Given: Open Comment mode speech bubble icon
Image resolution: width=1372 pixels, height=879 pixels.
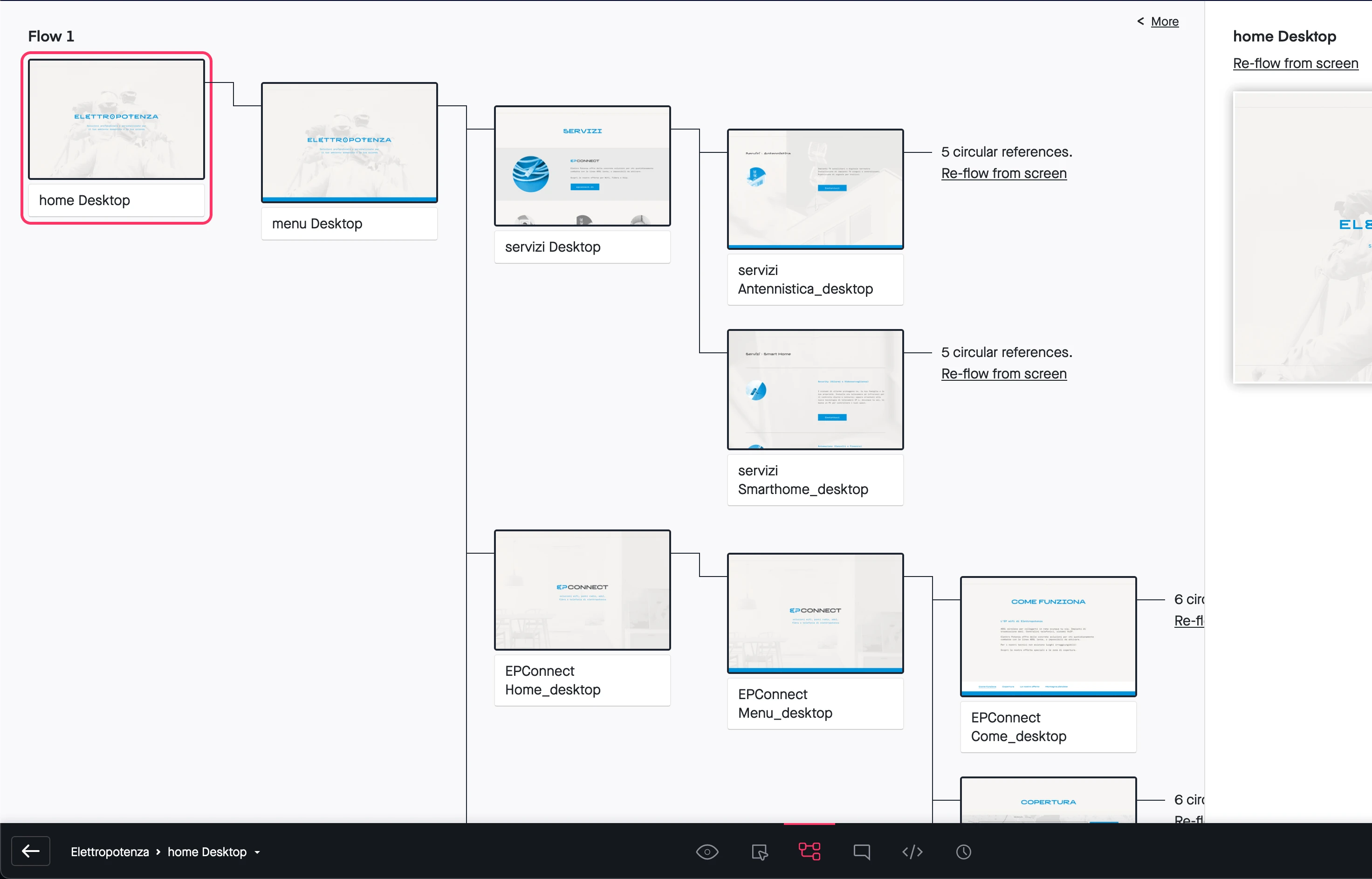Looking at the screenshot, I should click(861, 852).
